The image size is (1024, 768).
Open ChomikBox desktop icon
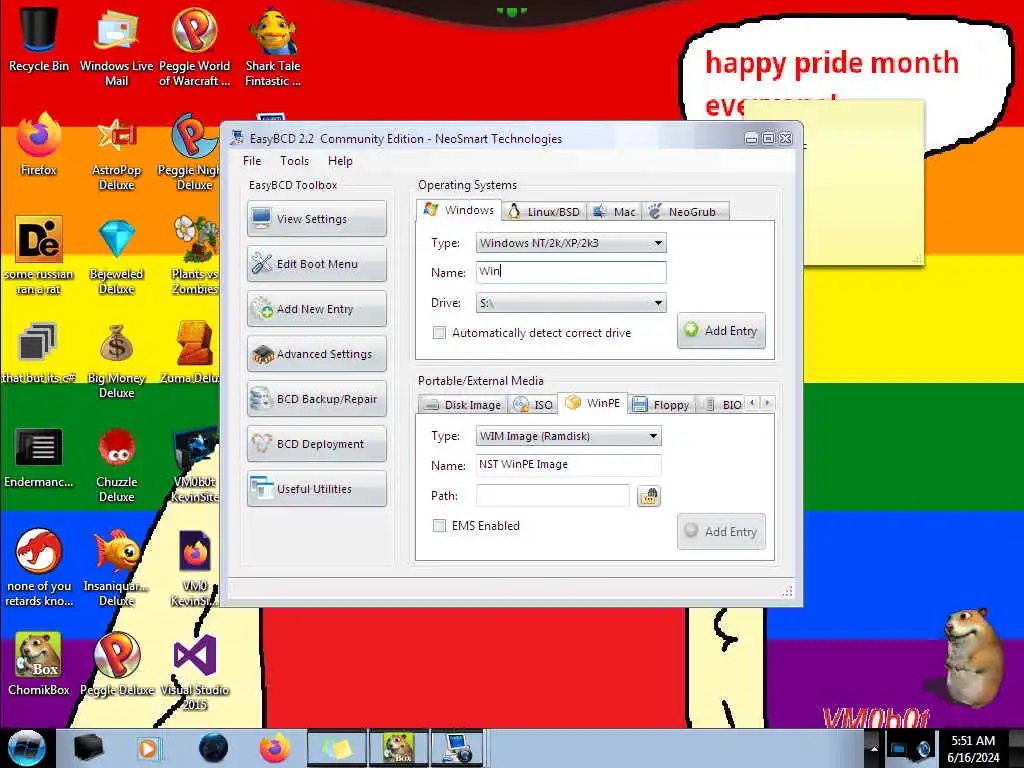[x=39, y=663]
